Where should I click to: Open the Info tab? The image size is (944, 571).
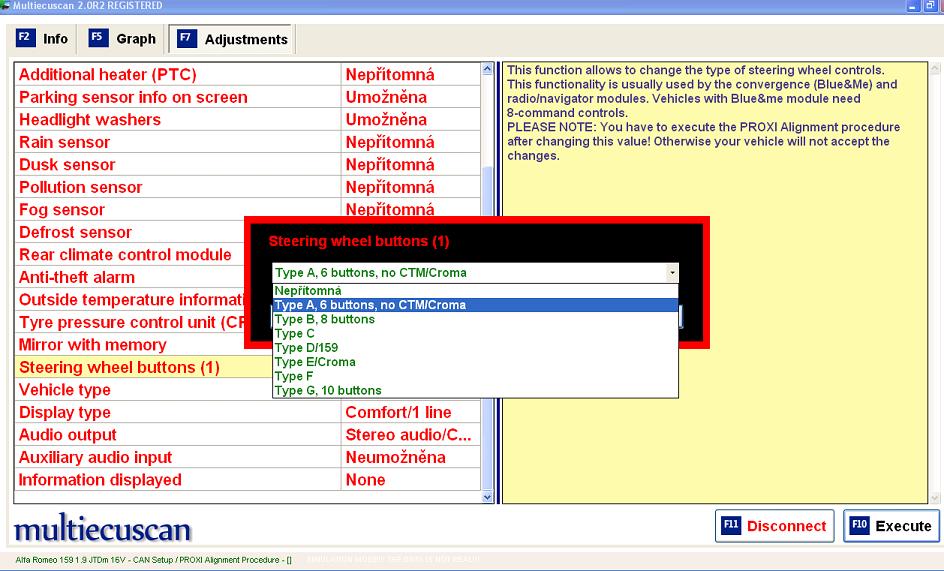pos(41,39)
